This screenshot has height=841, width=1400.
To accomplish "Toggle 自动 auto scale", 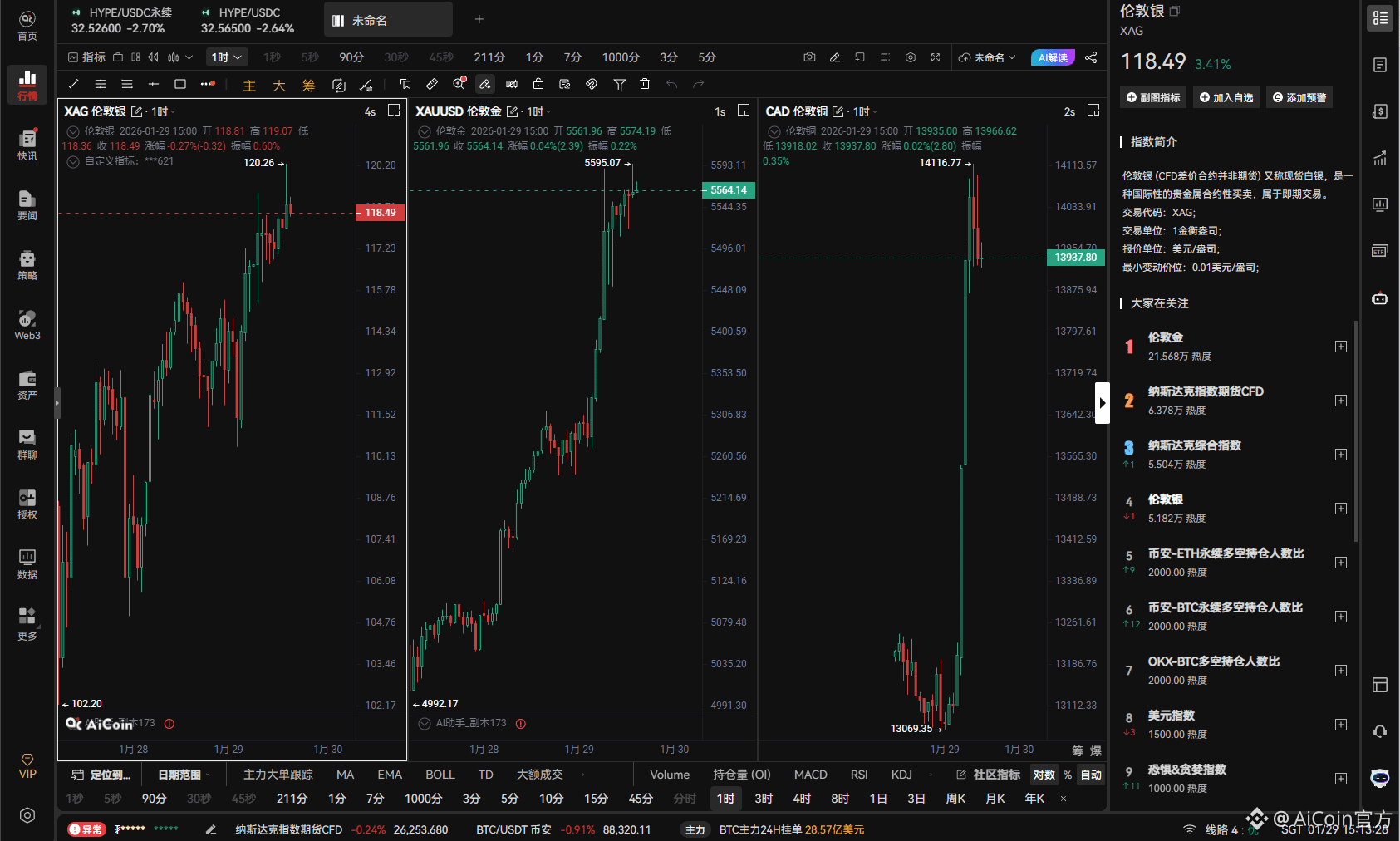I will 1091,775.
